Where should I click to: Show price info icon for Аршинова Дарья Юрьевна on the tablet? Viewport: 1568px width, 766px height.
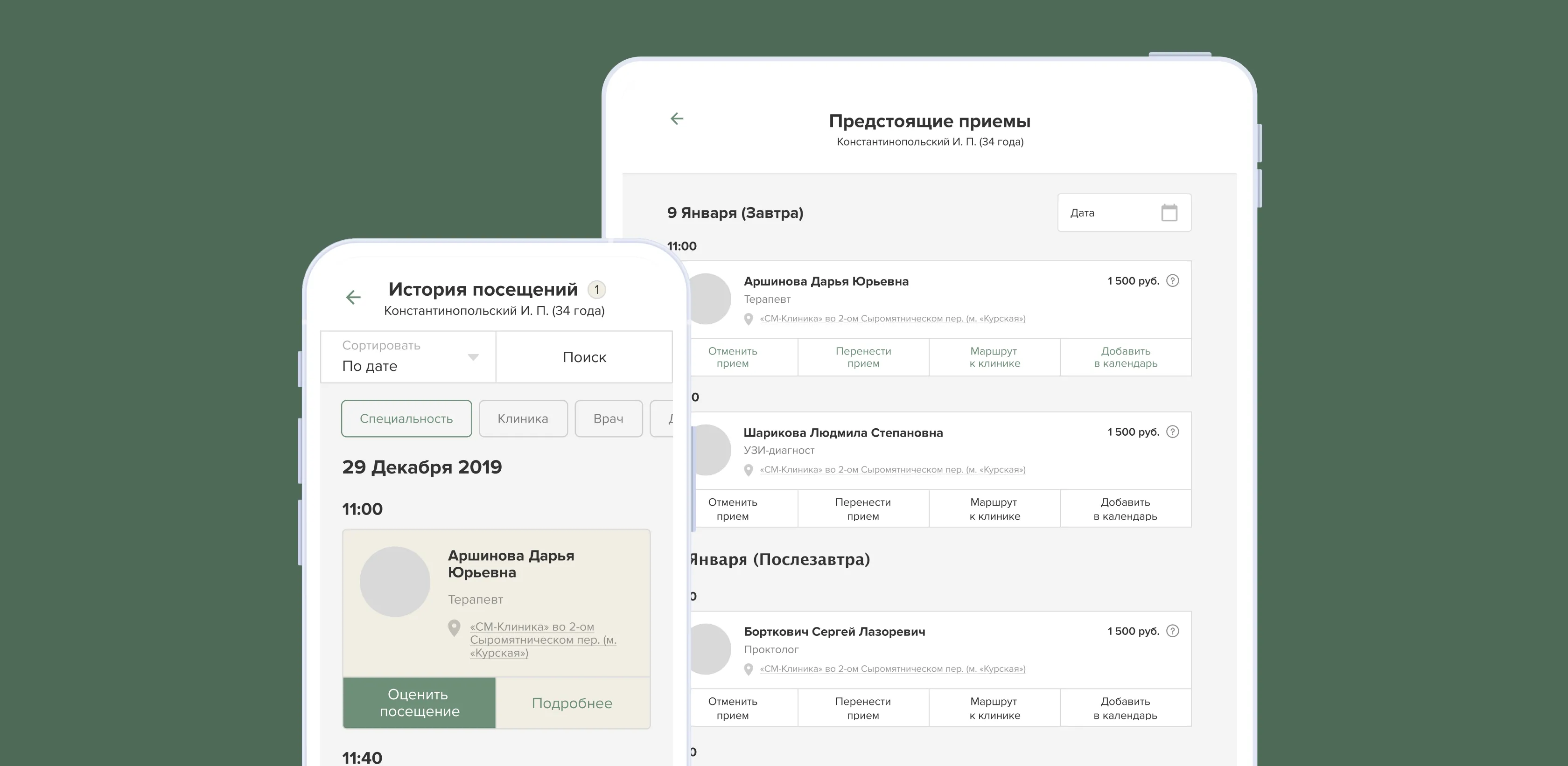click(1172, 280)
